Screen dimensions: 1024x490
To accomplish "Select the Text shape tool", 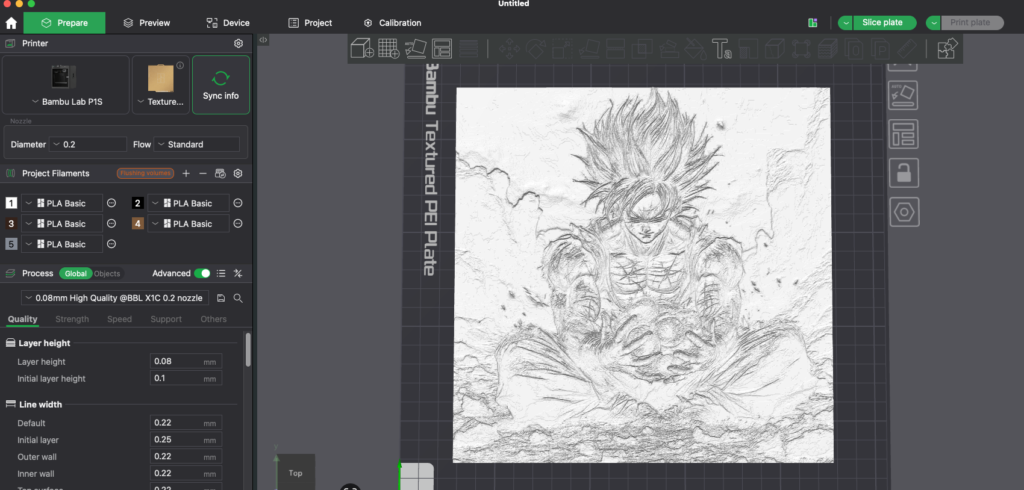I will (721, 47).
